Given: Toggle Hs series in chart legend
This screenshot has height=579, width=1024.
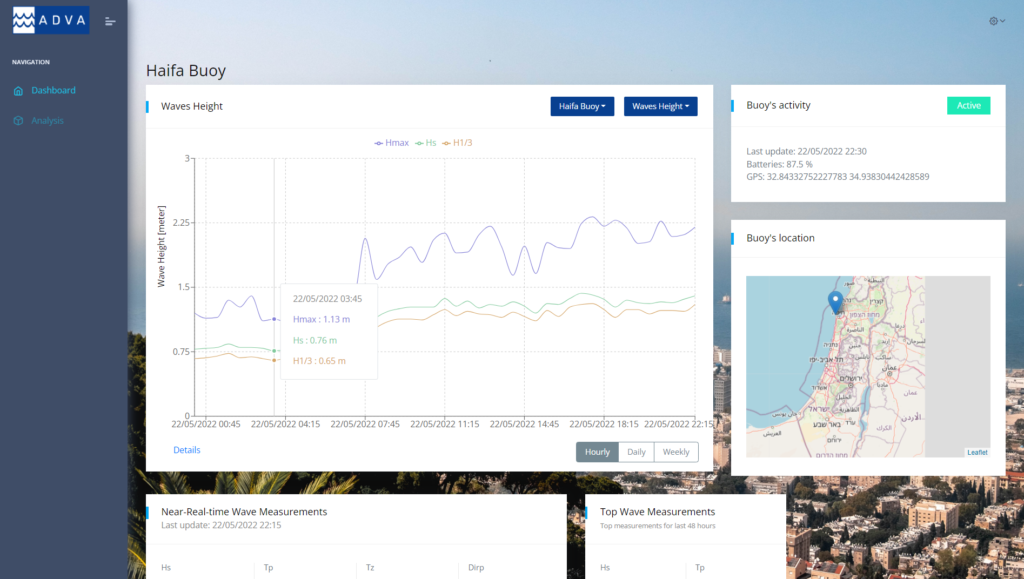Looking at the screenshot, I should pyautogui.click(x=426, y=143).
